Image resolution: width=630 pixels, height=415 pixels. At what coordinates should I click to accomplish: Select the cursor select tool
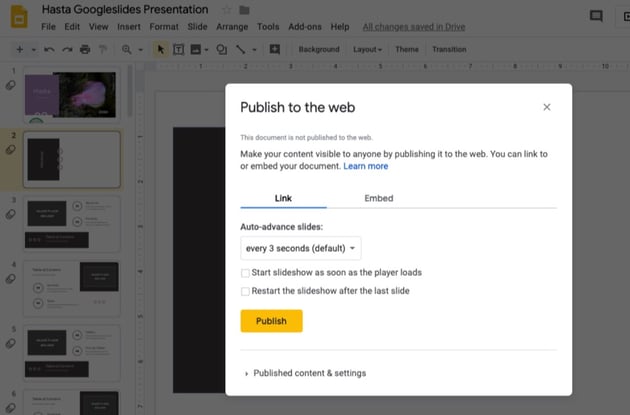click(160, 49)
